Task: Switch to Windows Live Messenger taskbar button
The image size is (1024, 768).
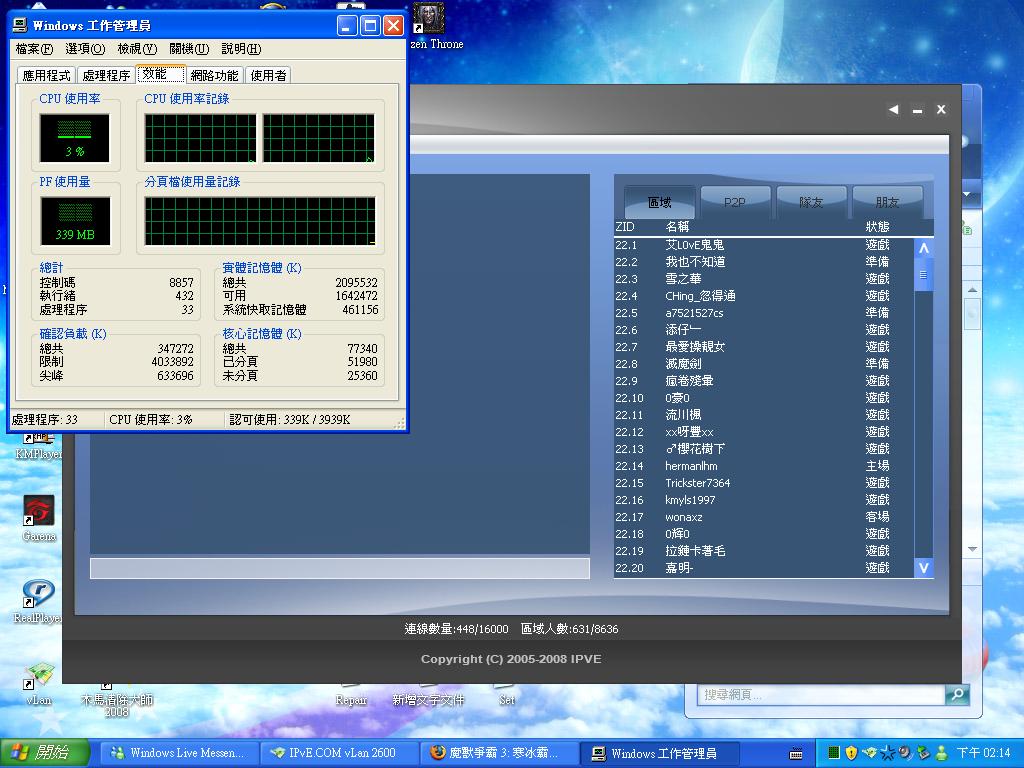Action: click(177, 753)
